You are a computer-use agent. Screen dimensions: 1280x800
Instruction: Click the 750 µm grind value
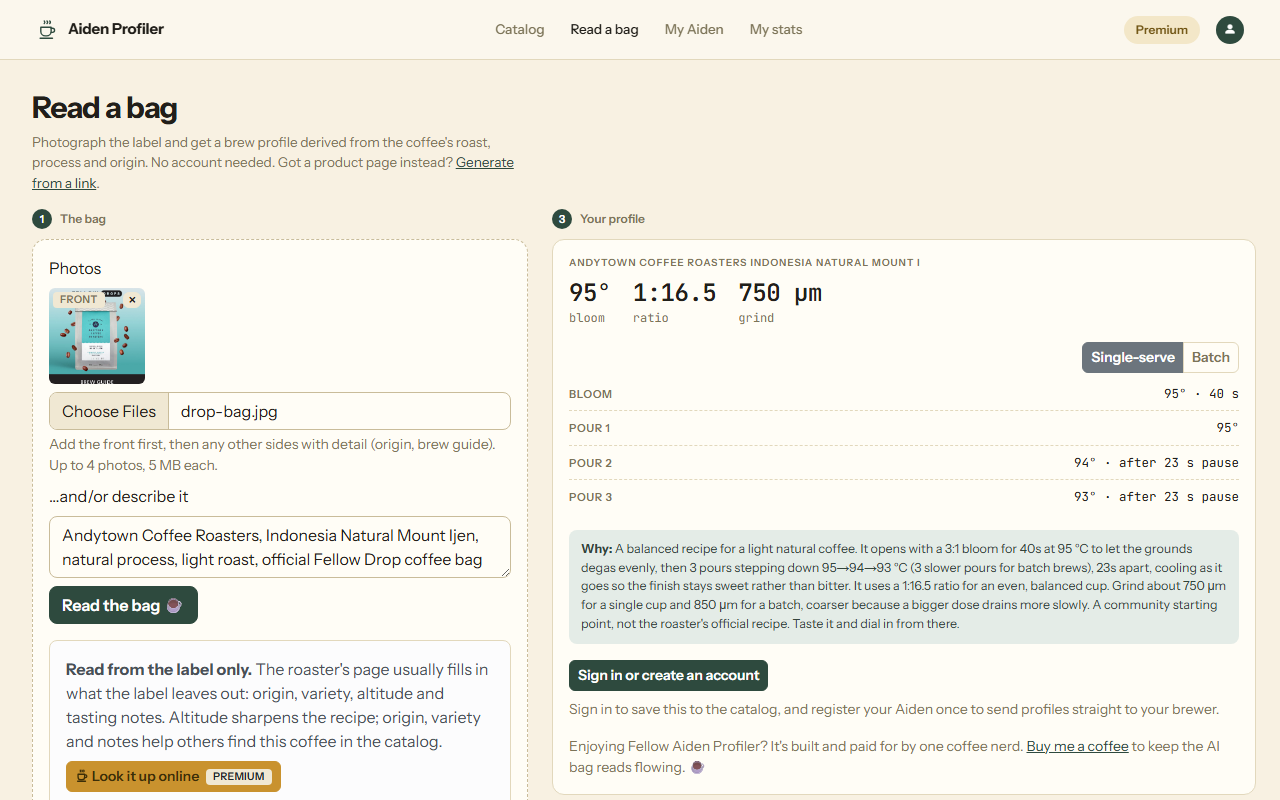(x=780, y=293)
